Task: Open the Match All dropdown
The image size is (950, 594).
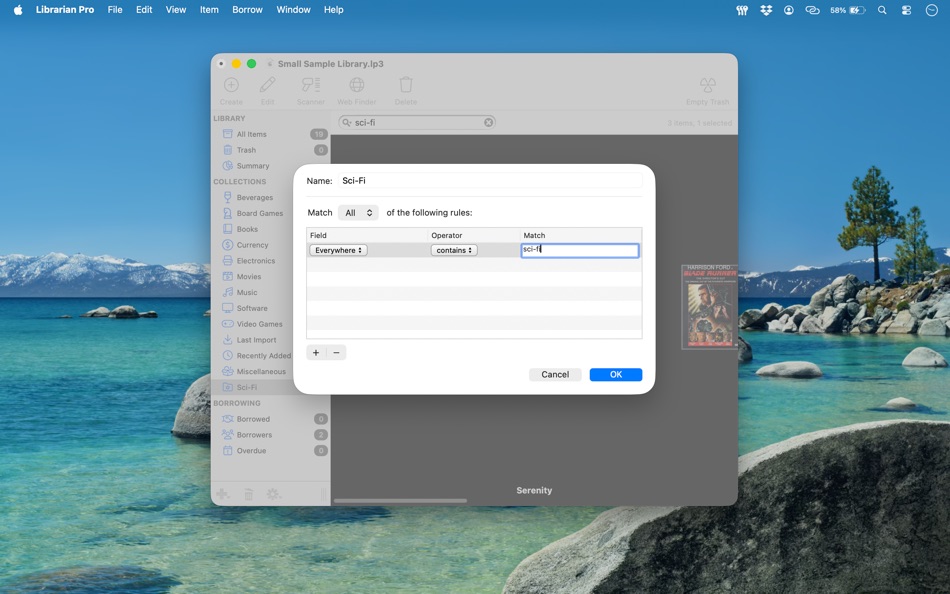Action: (x=357, y=212)
